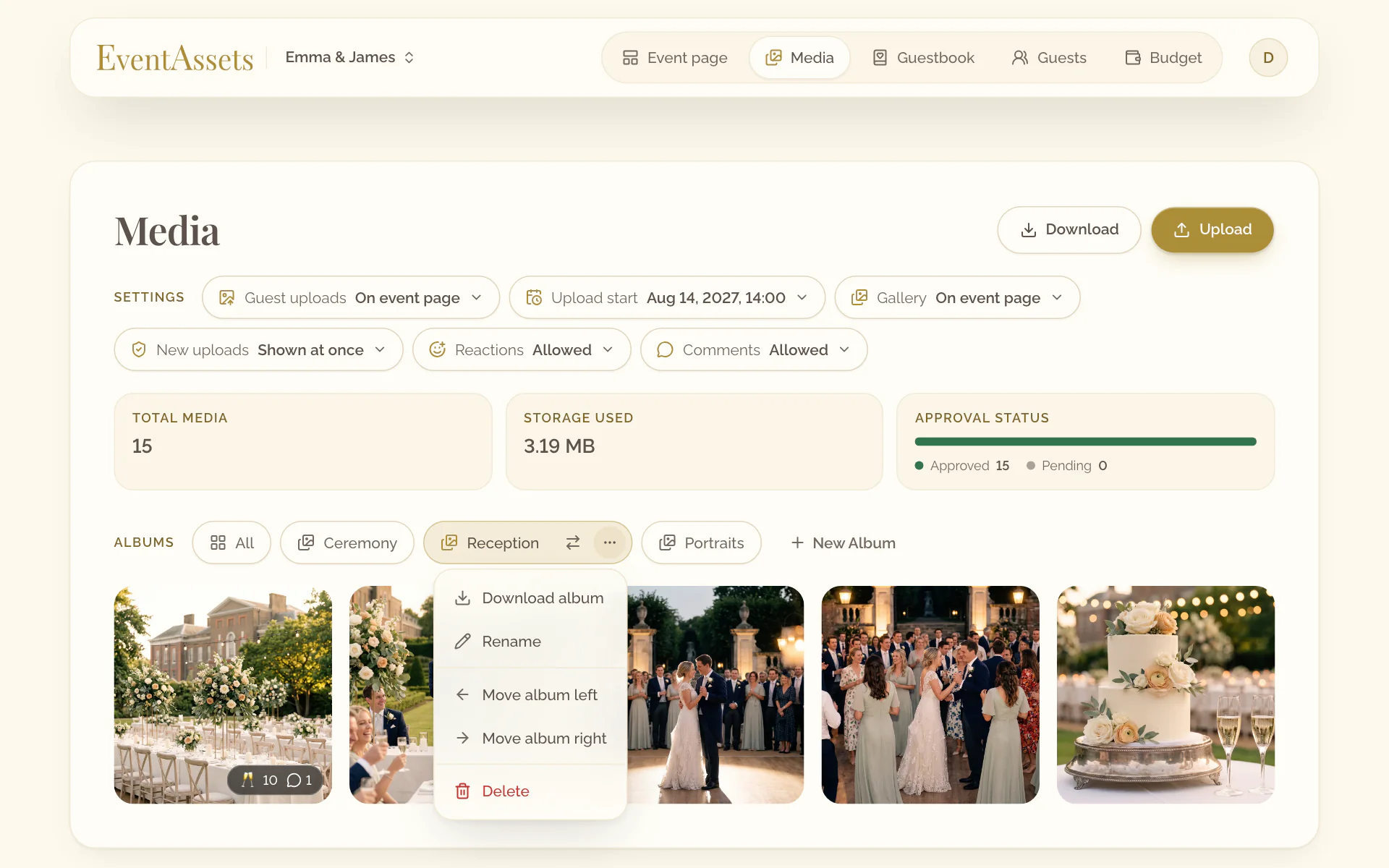Click the gold Upload button
This screenshot has width=1389, height=868.
[x=1212, y=229]
